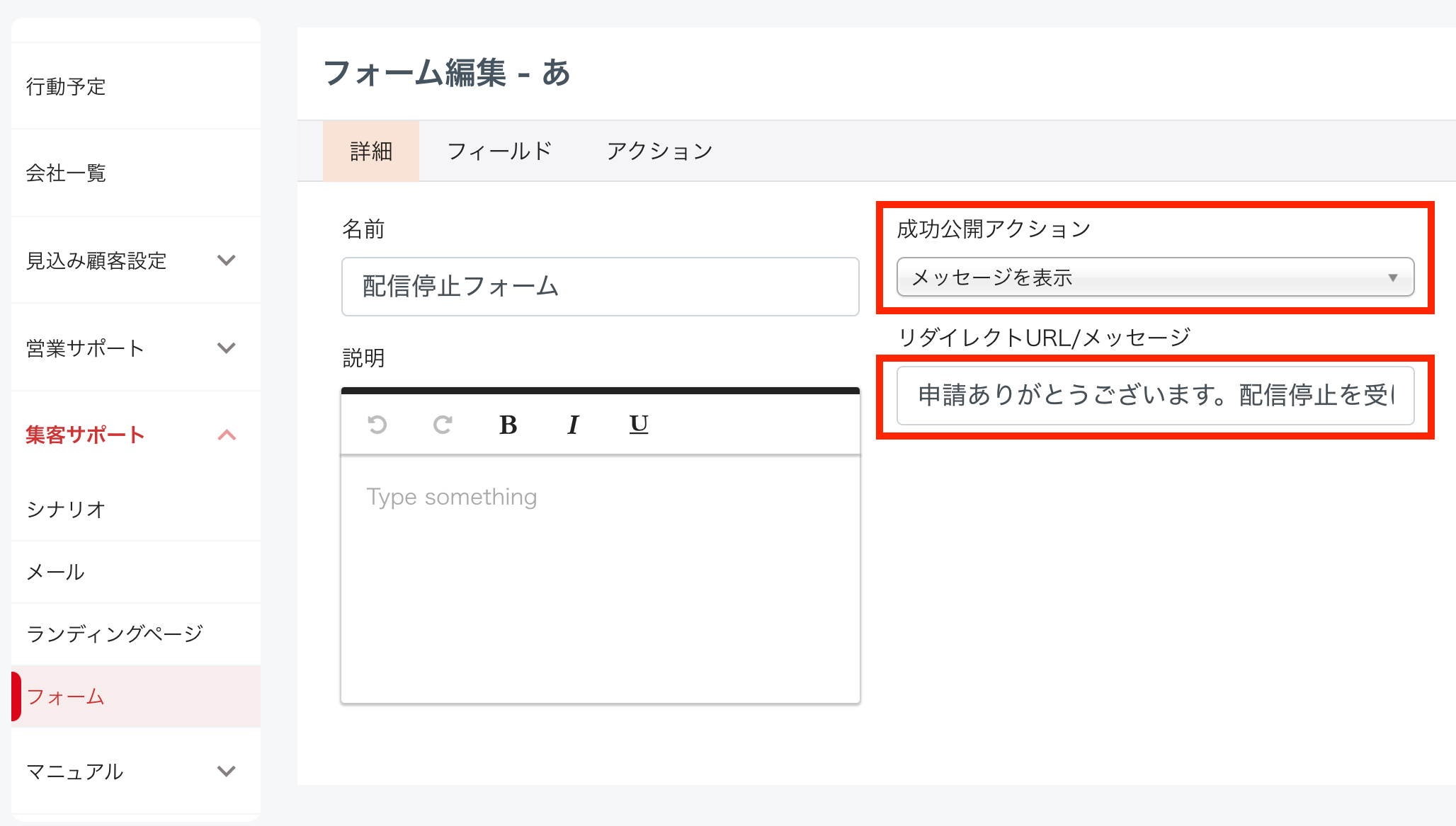Screen dimensions: 1456x826
Task: Expand the 営業サポート sidebar section
Action: (x=226, y=348)
